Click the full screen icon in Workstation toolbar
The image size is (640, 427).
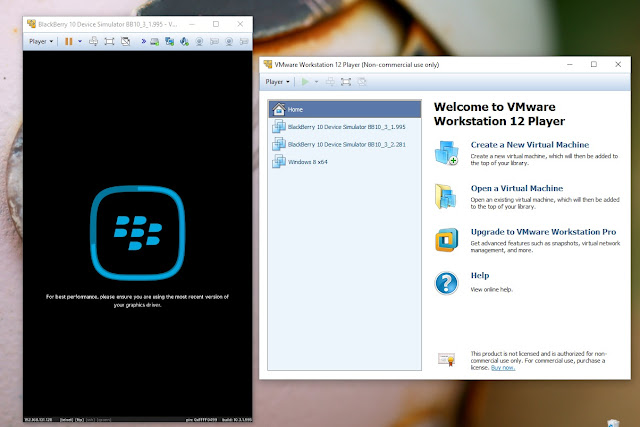[346, 82]
